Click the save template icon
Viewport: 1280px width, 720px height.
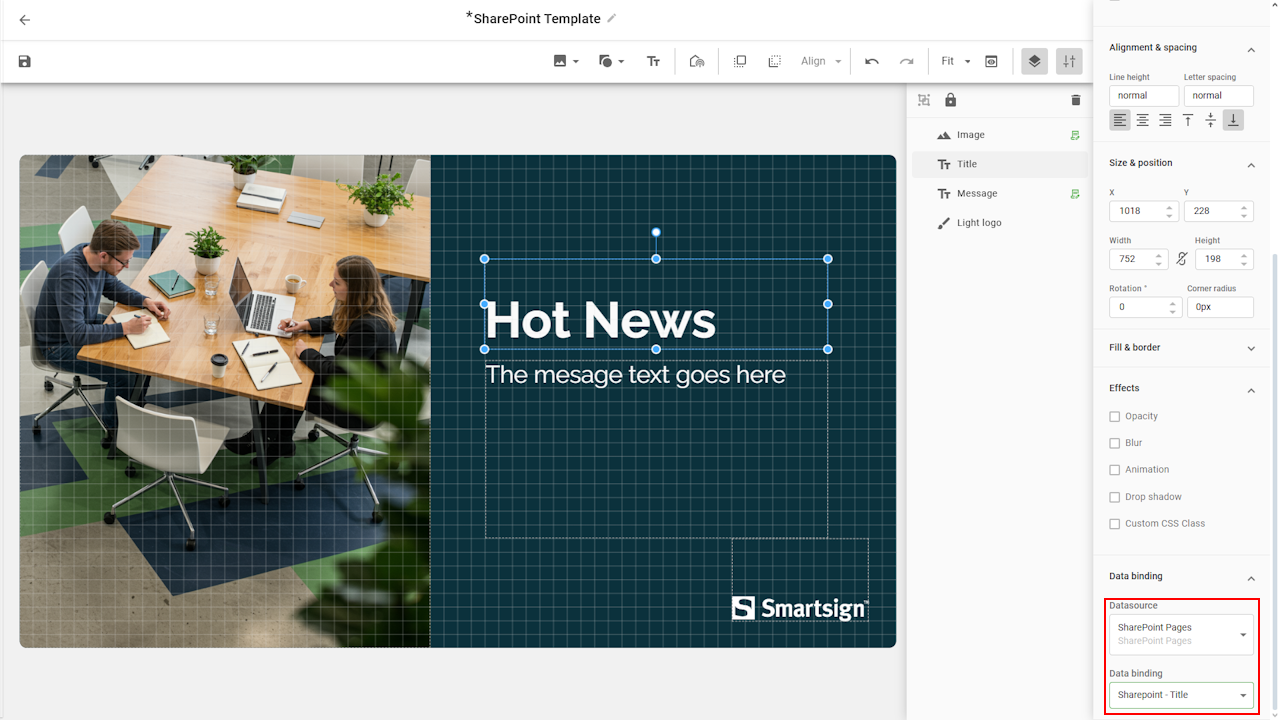click(25, 61)
